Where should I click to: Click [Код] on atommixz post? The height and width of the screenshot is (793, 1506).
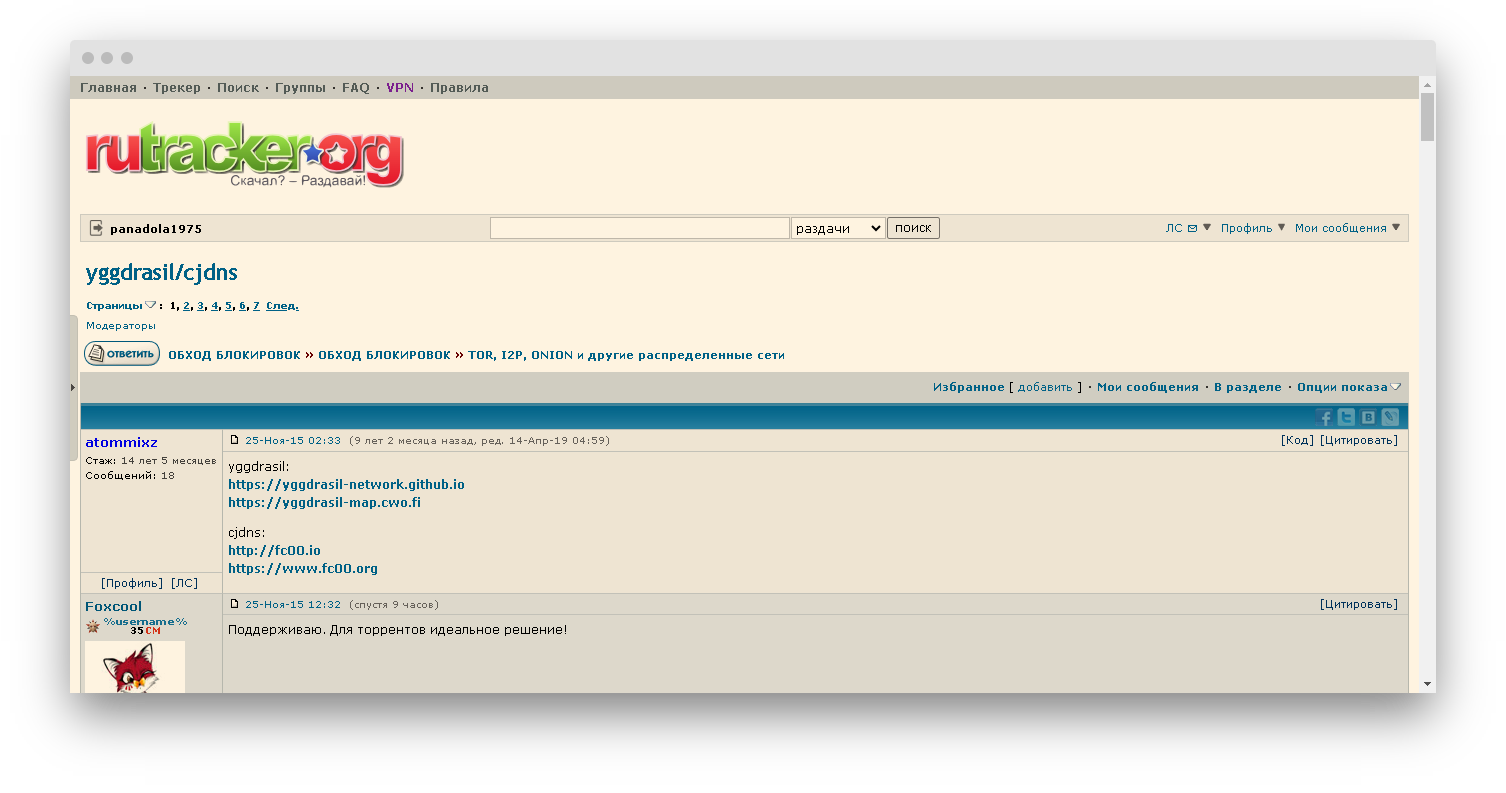coord(1297,440)
